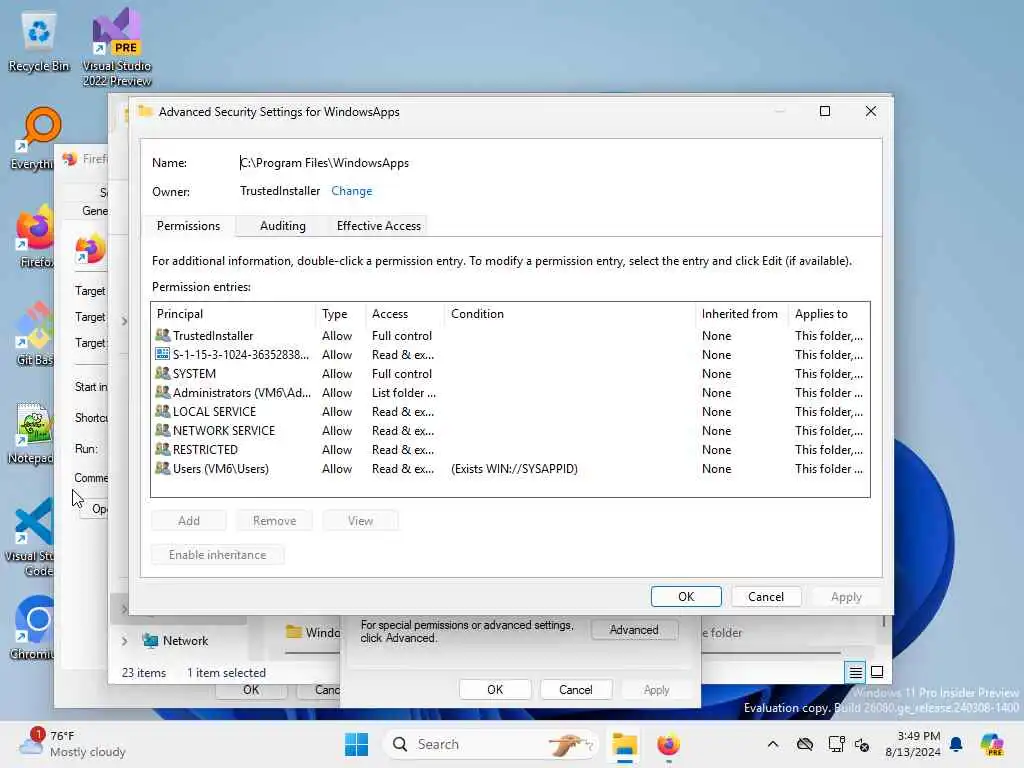Sort entries by Access column header
The width and height of the screenshot is (1024, 768).
[x=406, y=314]
